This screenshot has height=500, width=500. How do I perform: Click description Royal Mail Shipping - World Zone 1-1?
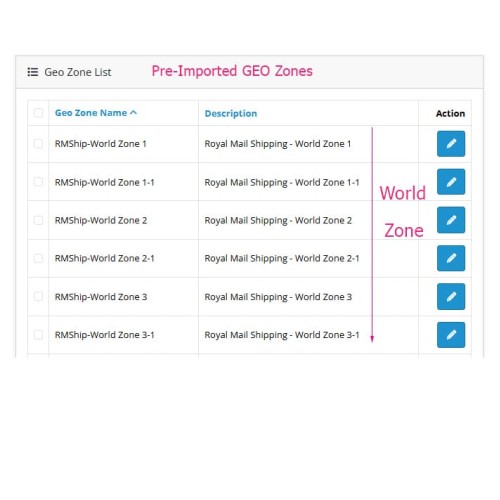coord(282,183)
